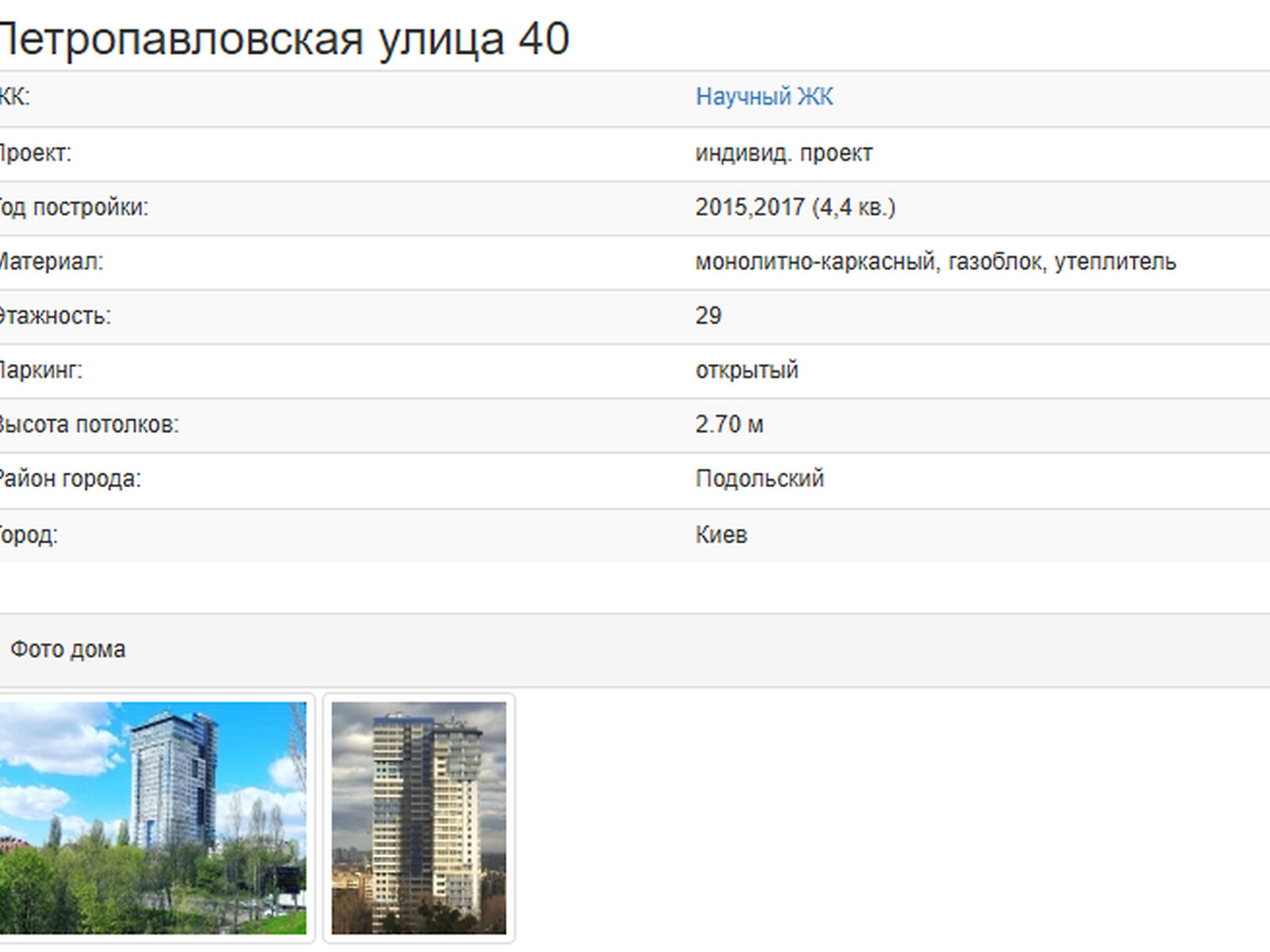Viewport: 1270px width, 952px height.
Task: Click the Паркинг row label
Action: pos(40,370)
